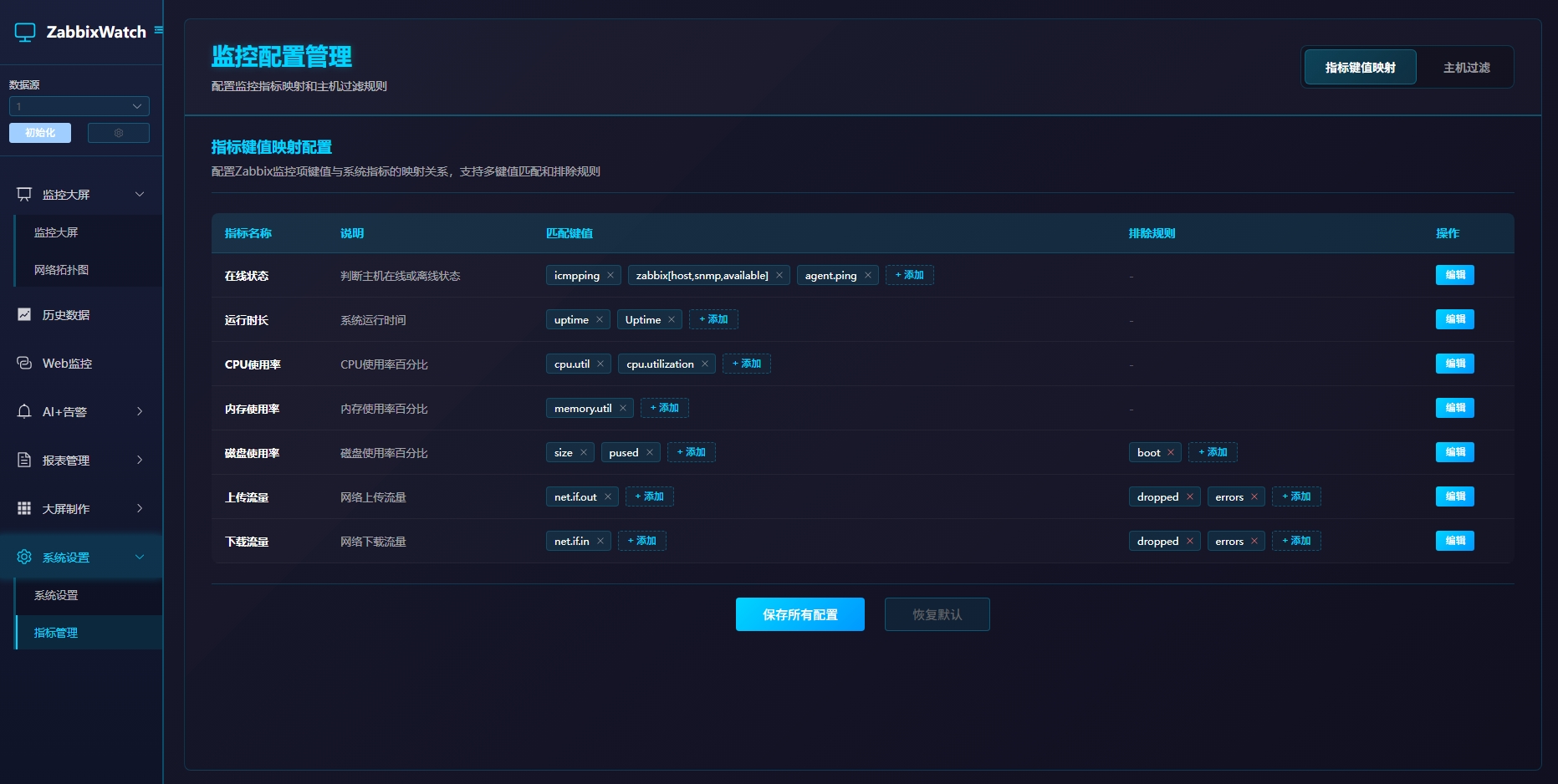Screen dimensions: 1558x784
Task: Click the gear settings button under data source
Action: coord(119,133)
